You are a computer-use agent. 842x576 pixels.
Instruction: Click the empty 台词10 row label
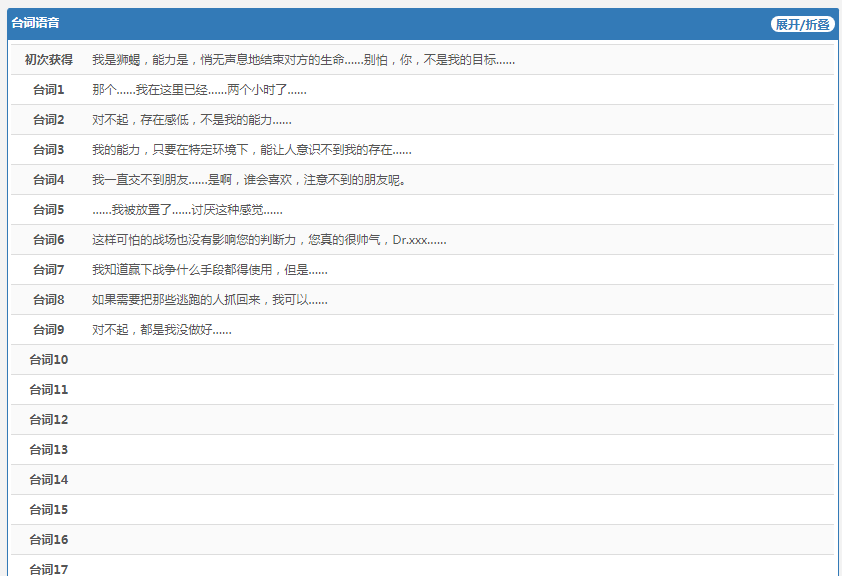48,360
